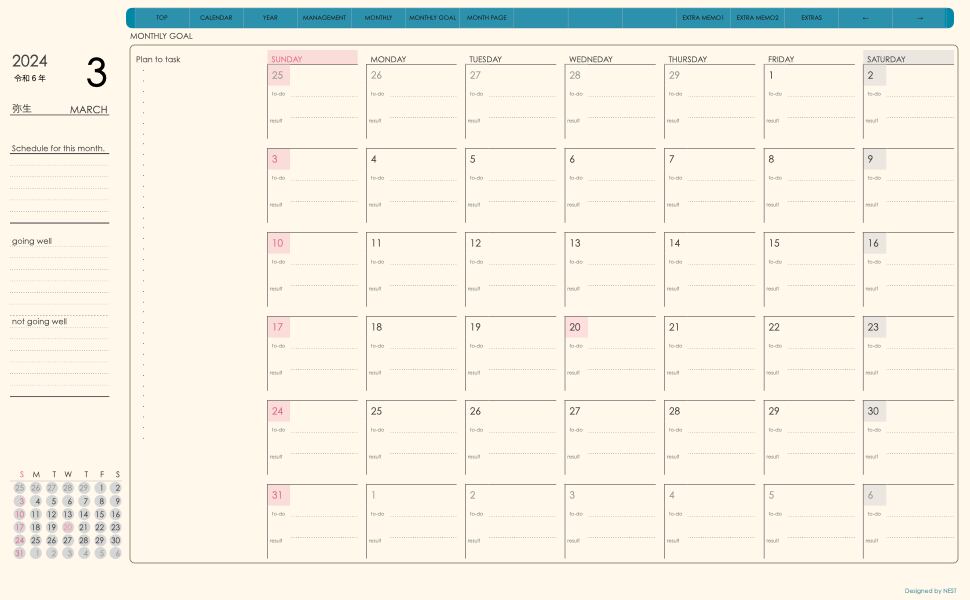
Task: Choose date 11 in the mini calendar
Action: [x=36, y=514]
